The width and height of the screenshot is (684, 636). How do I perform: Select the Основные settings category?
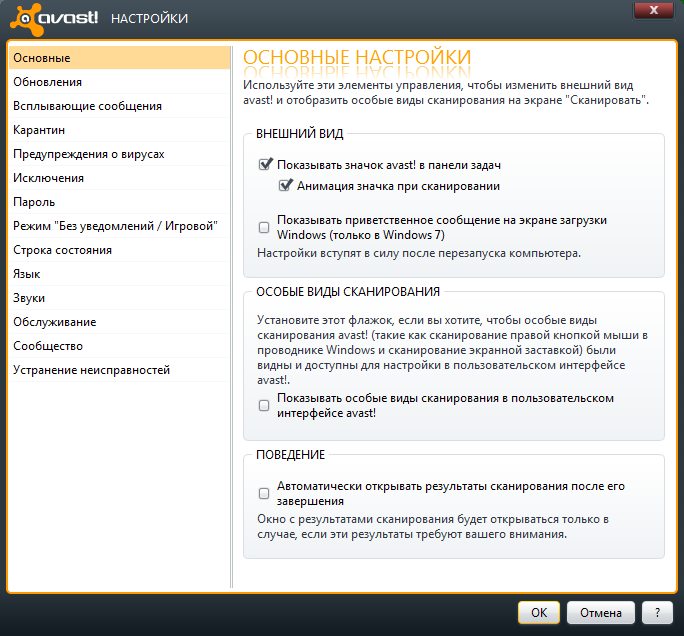pyautogui.click(x=119, y=58)
